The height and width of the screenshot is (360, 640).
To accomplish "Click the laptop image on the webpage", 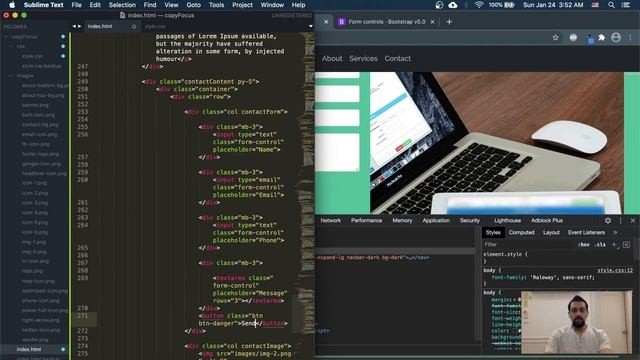I will click(497, 143).
